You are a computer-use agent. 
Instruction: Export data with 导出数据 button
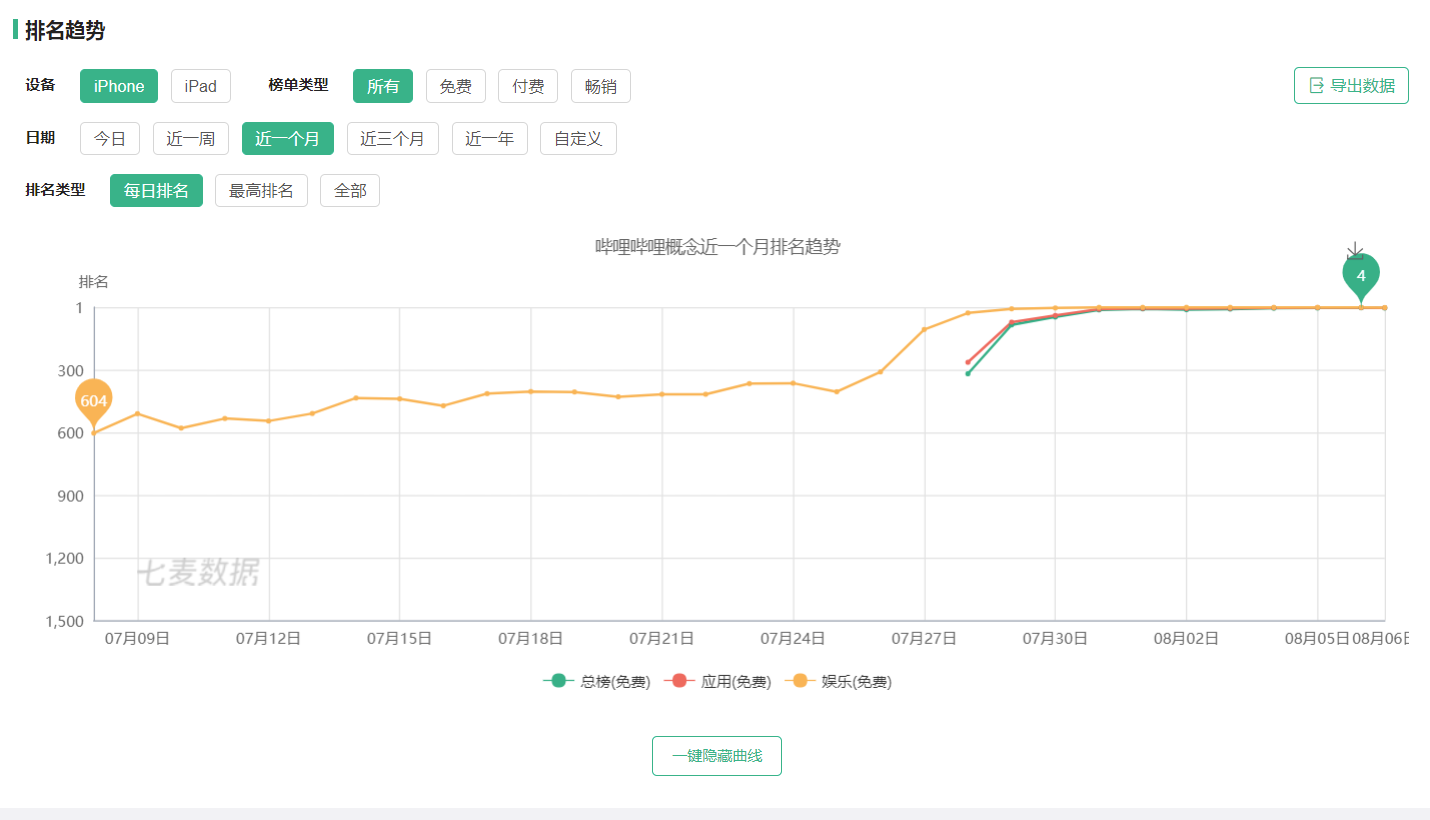coord(1351,86)
